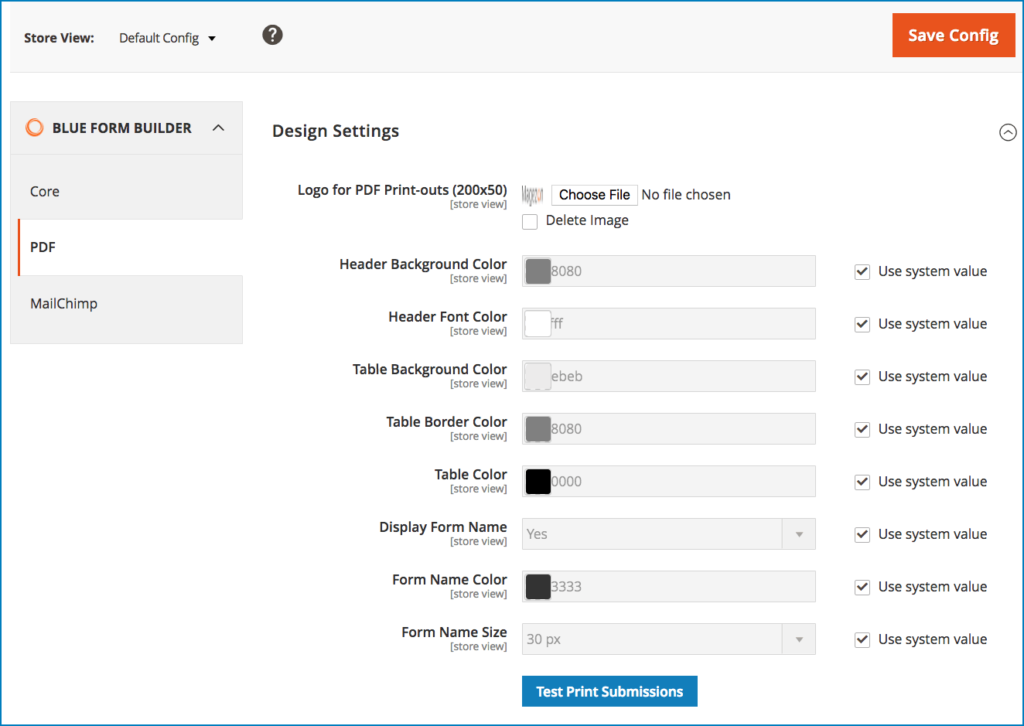Click the Blue Form Builder orange logo icon
The height and width of the screenshot is (726, 1024).
coord(35,128)
